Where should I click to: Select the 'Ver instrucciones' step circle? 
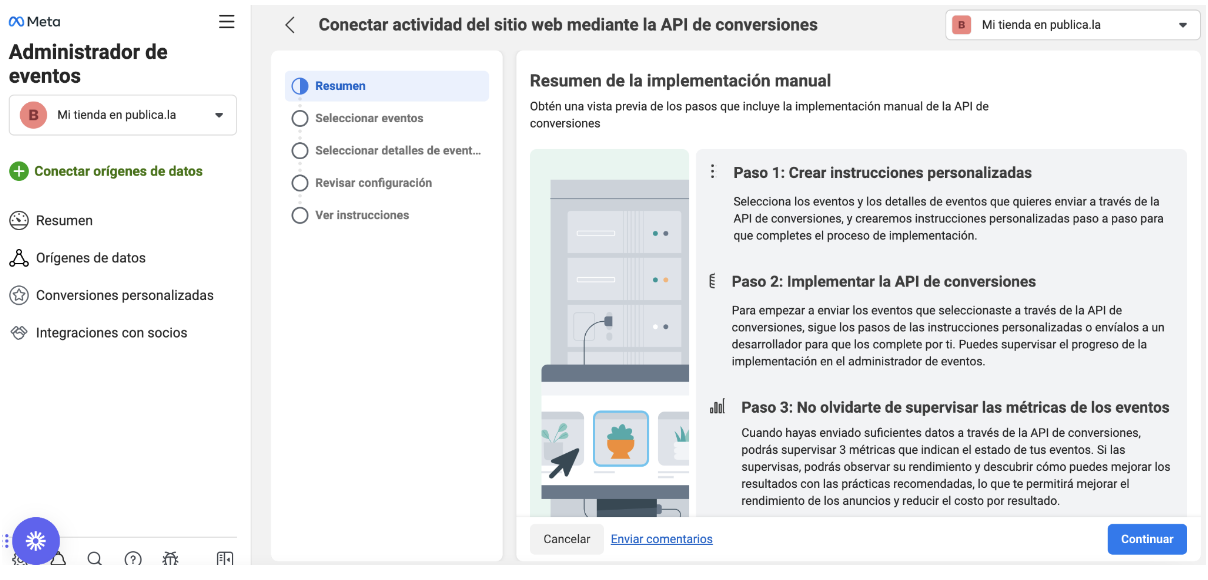[299, 215]
